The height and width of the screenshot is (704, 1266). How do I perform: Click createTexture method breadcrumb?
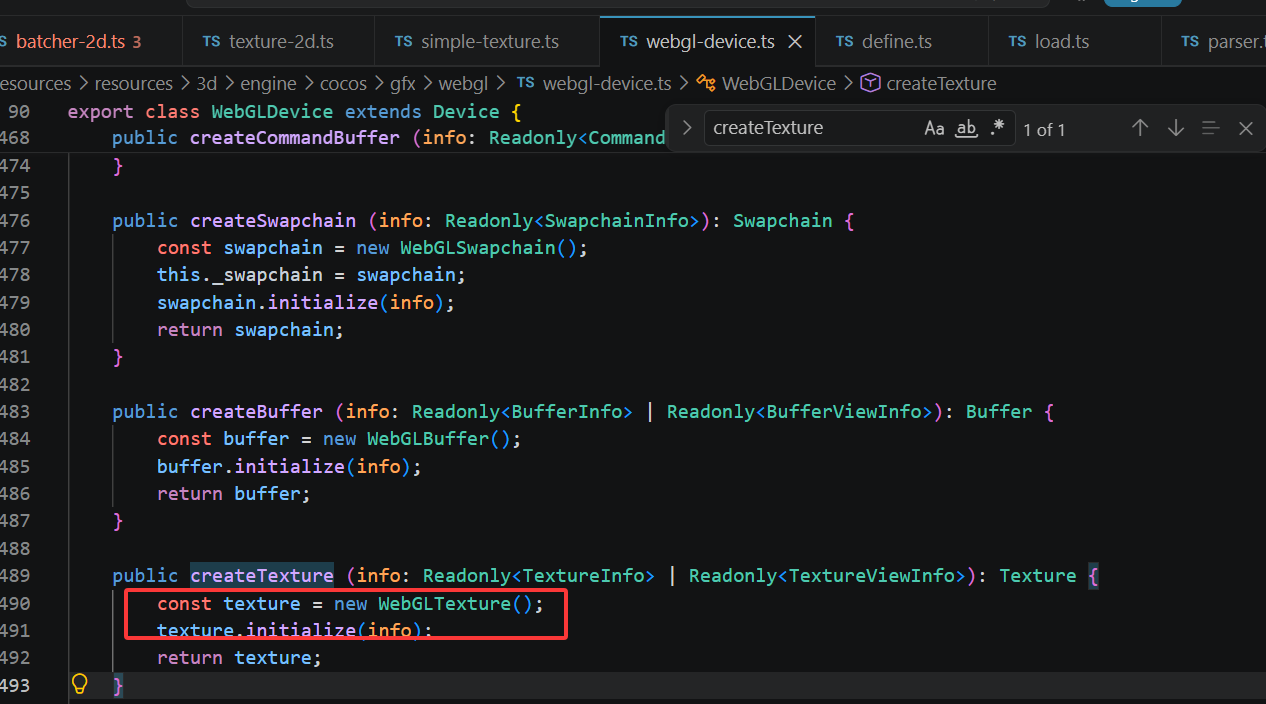click(x=941, y=84)
